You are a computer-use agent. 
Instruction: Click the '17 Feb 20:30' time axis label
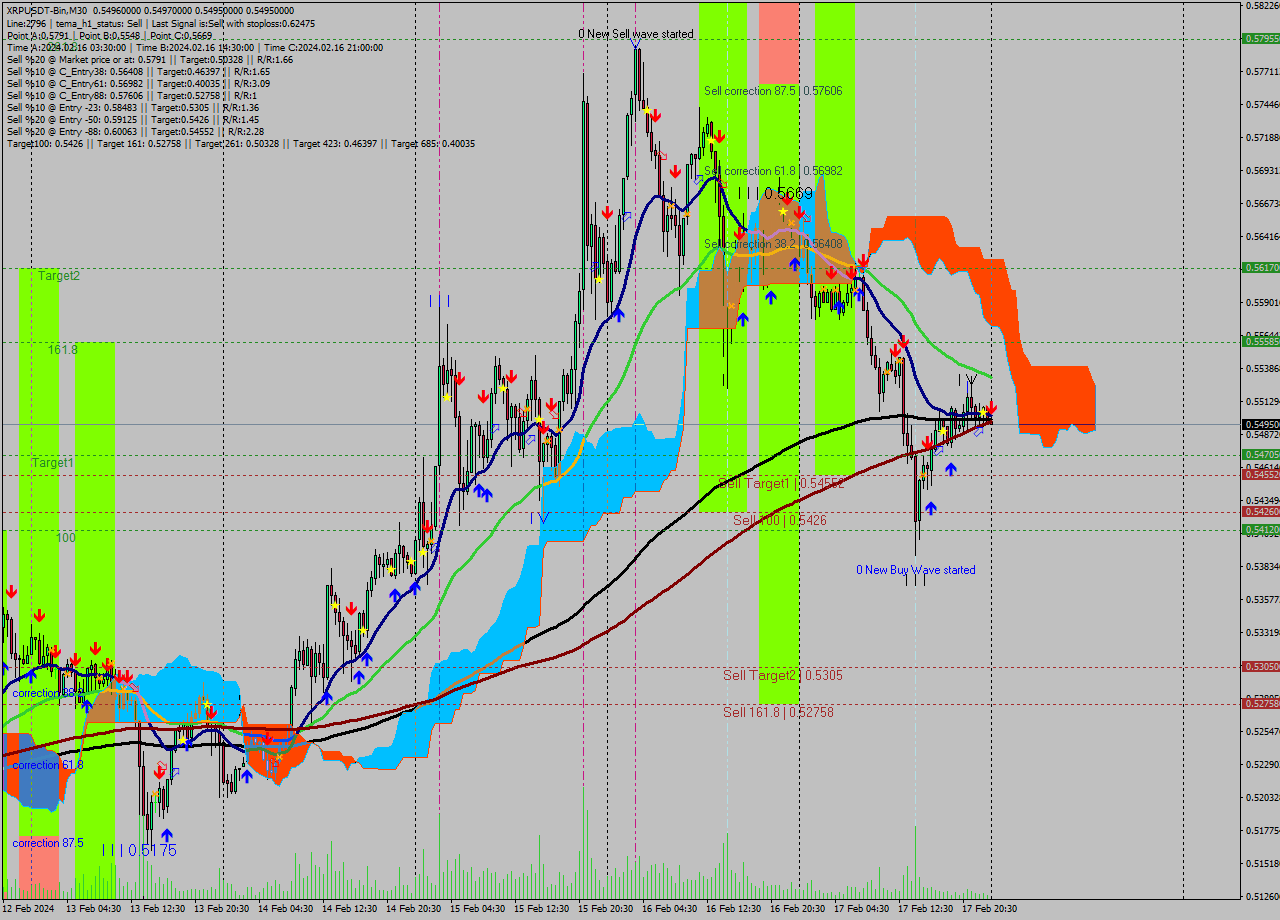[990, 909]
